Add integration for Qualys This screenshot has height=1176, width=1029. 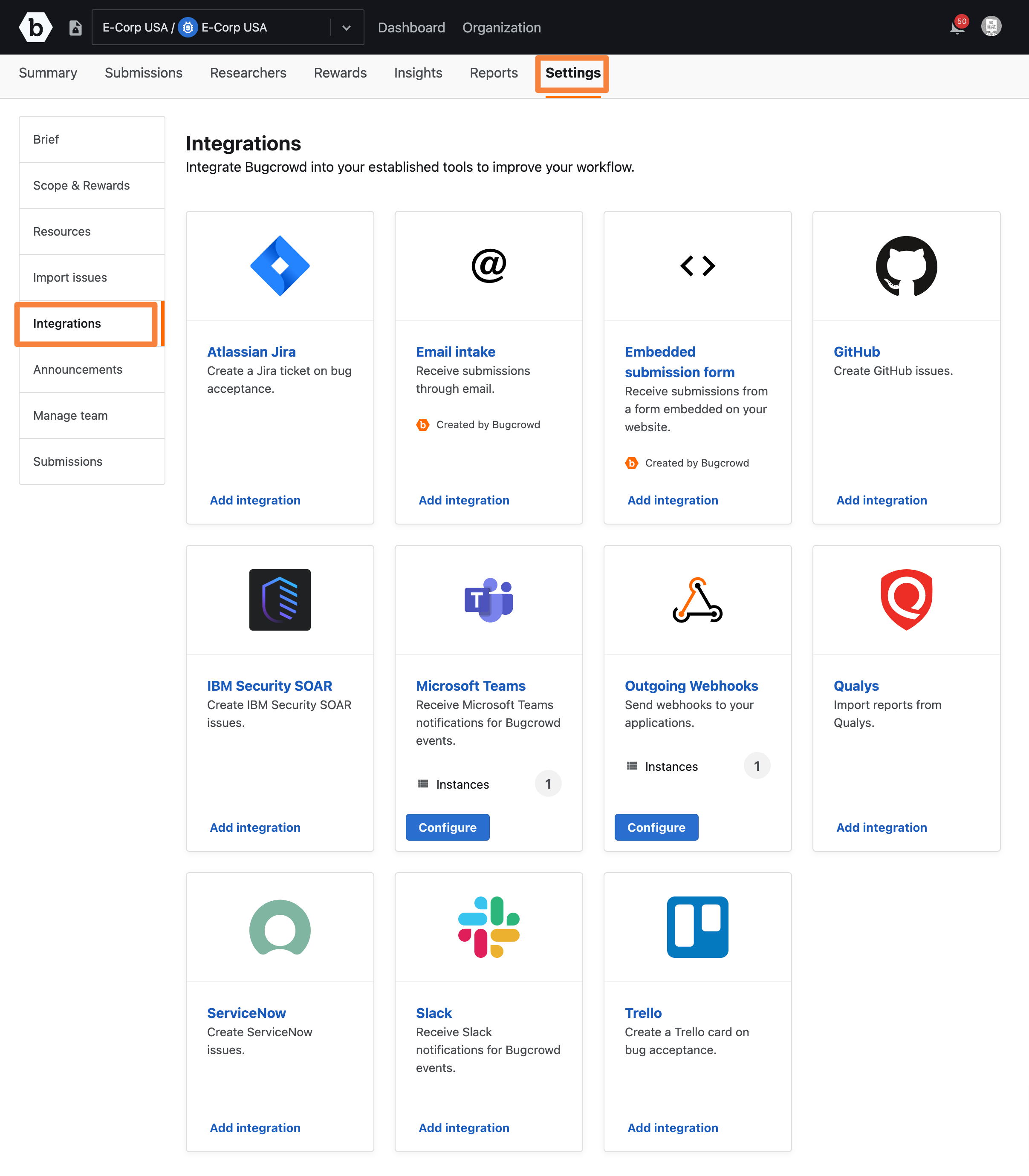(882, 827)
